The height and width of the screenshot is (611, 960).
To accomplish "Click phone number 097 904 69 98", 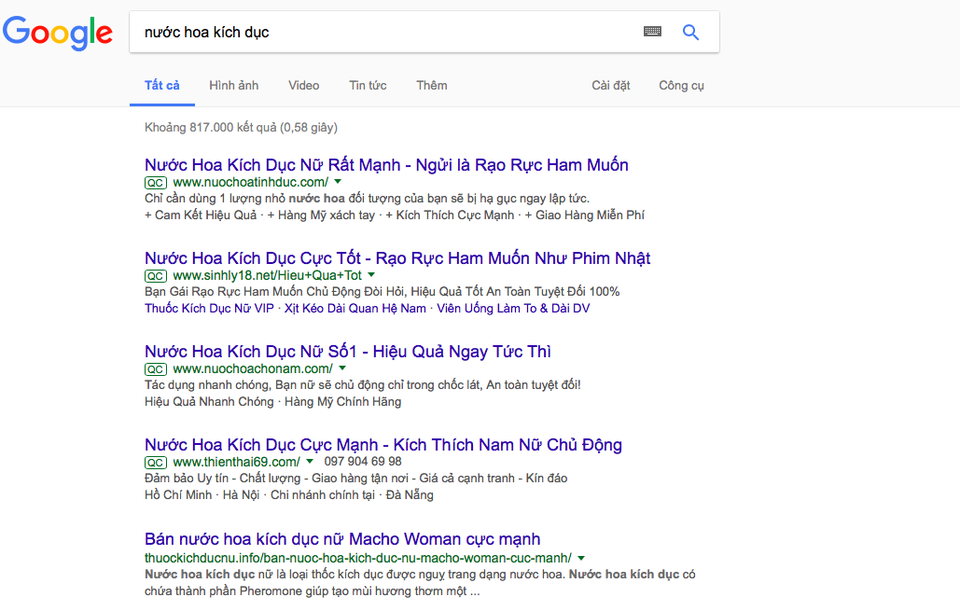I will coord(362,462).
